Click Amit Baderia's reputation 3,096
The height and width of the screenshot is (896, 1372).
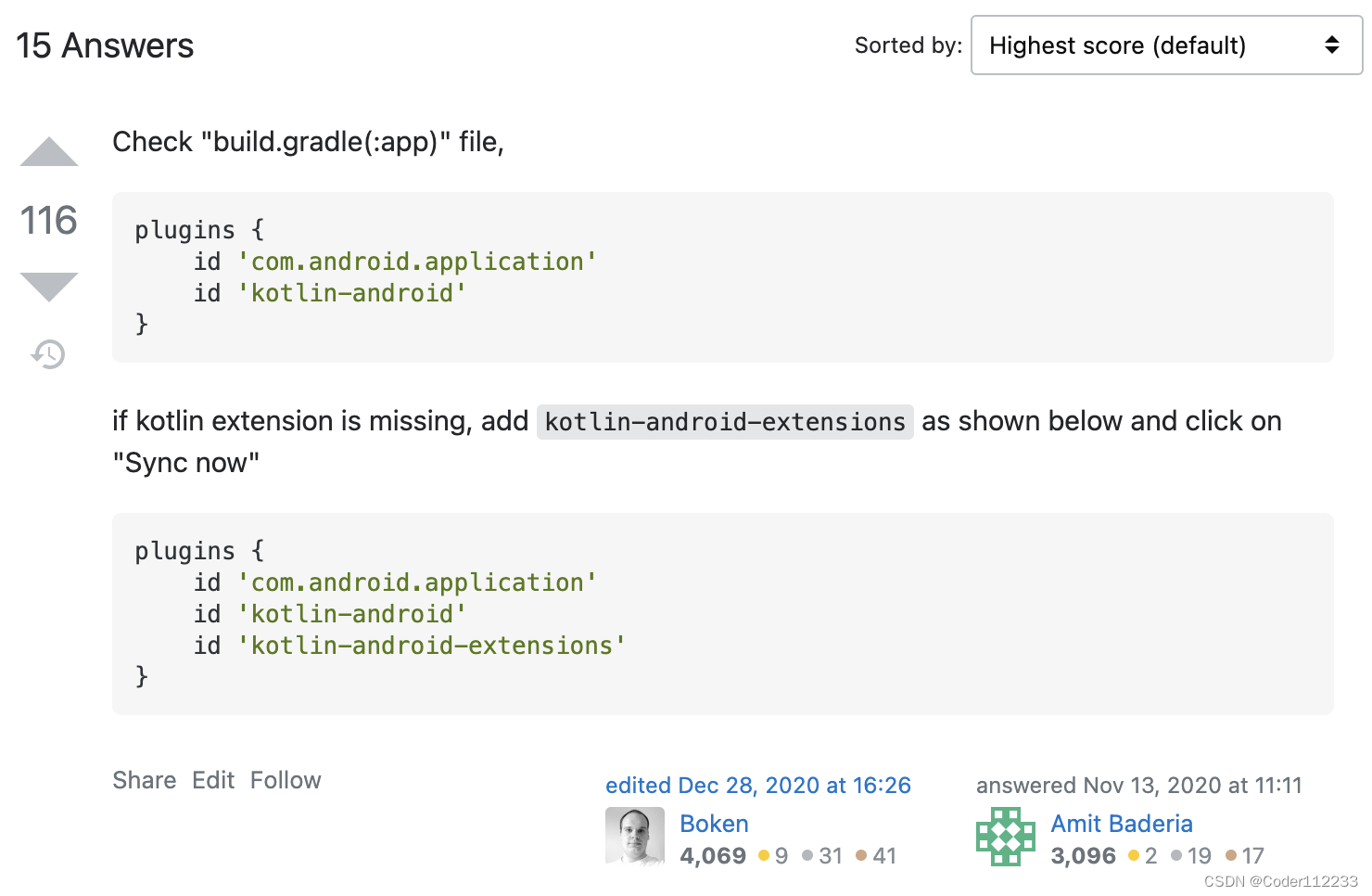(x=1084, y=855)
